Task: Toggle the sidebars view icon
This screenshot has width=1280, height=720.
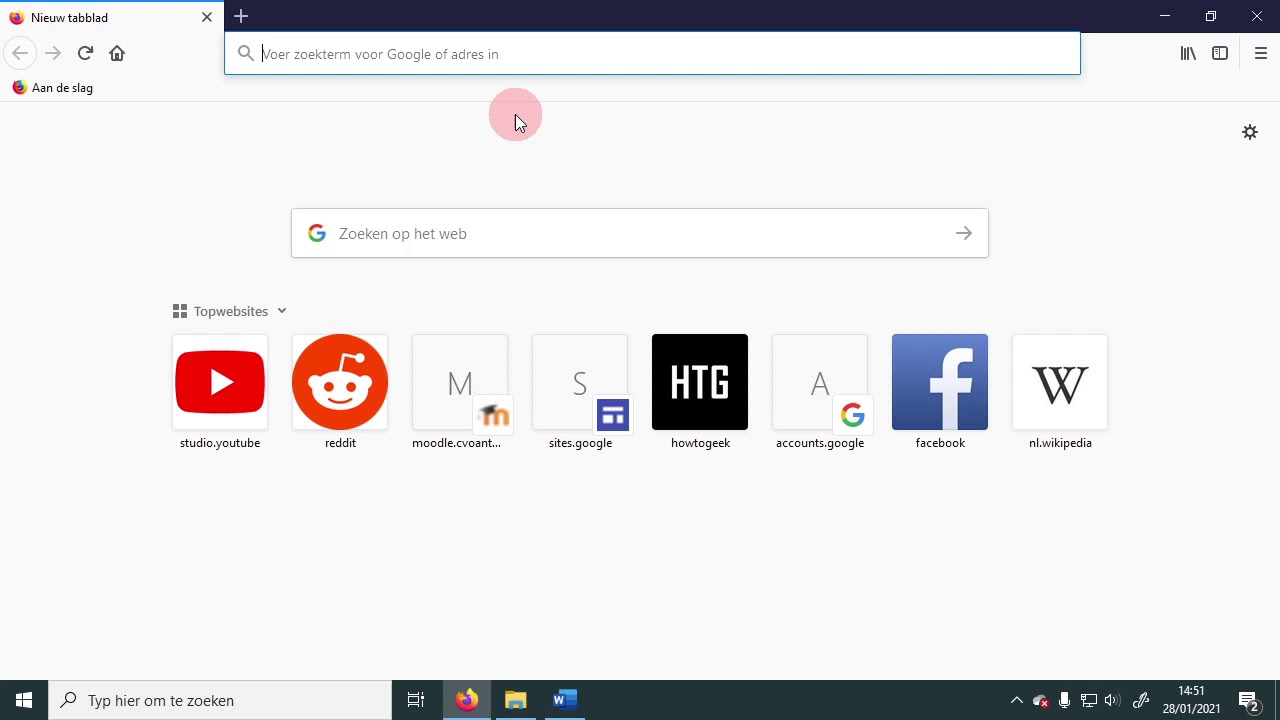Action: point(1220,53)
